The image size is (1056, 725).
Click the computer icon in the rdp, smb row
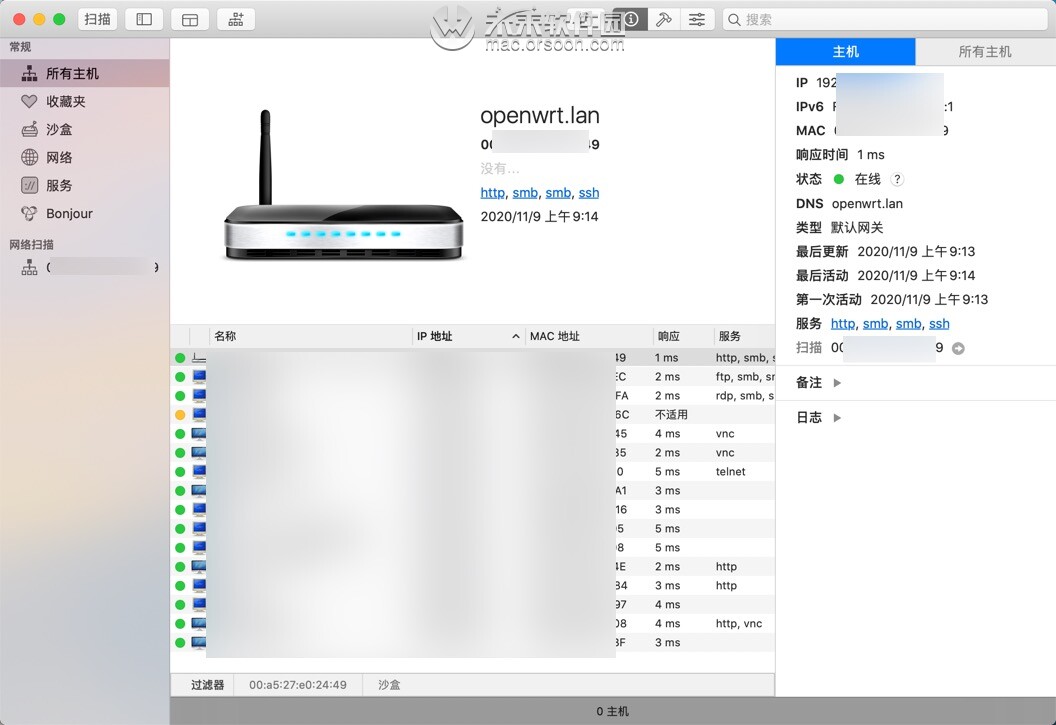click(x=199, y=396)
